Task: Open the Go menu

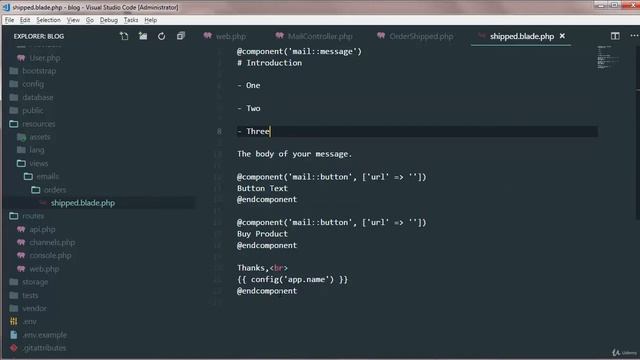Action: (90, 20)
